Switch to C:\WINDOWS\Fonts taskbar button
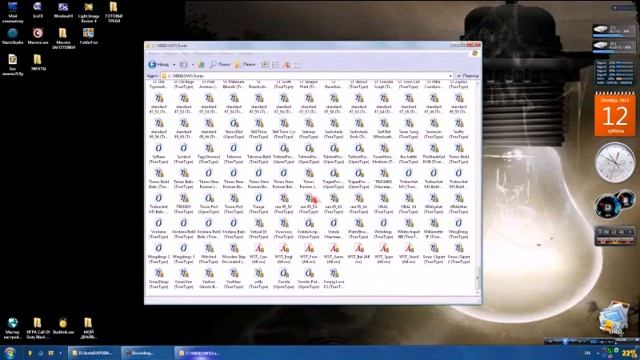 click(200, 353)
